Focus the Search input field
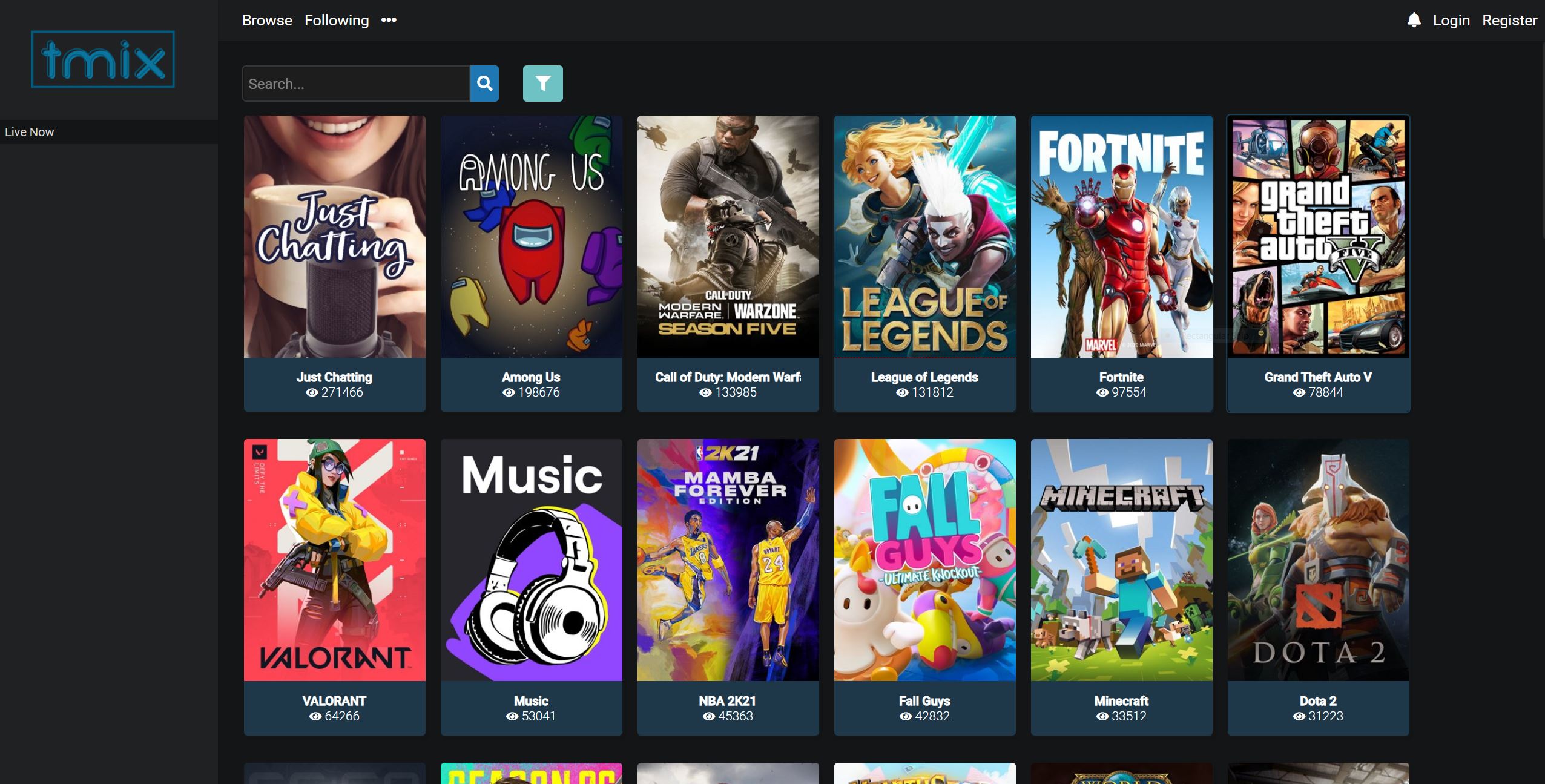1545x784 pixels. pyautogui.click(x=356, y=84)
